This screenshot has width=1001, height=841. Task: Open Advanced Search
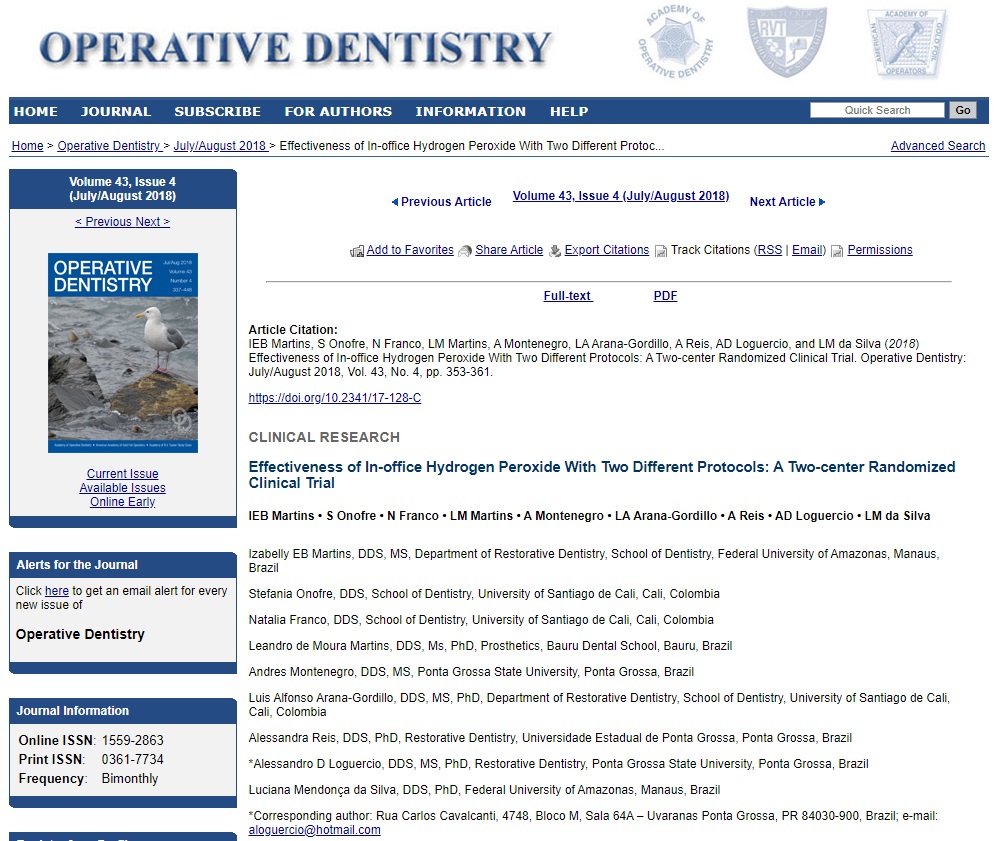point(937,146)
